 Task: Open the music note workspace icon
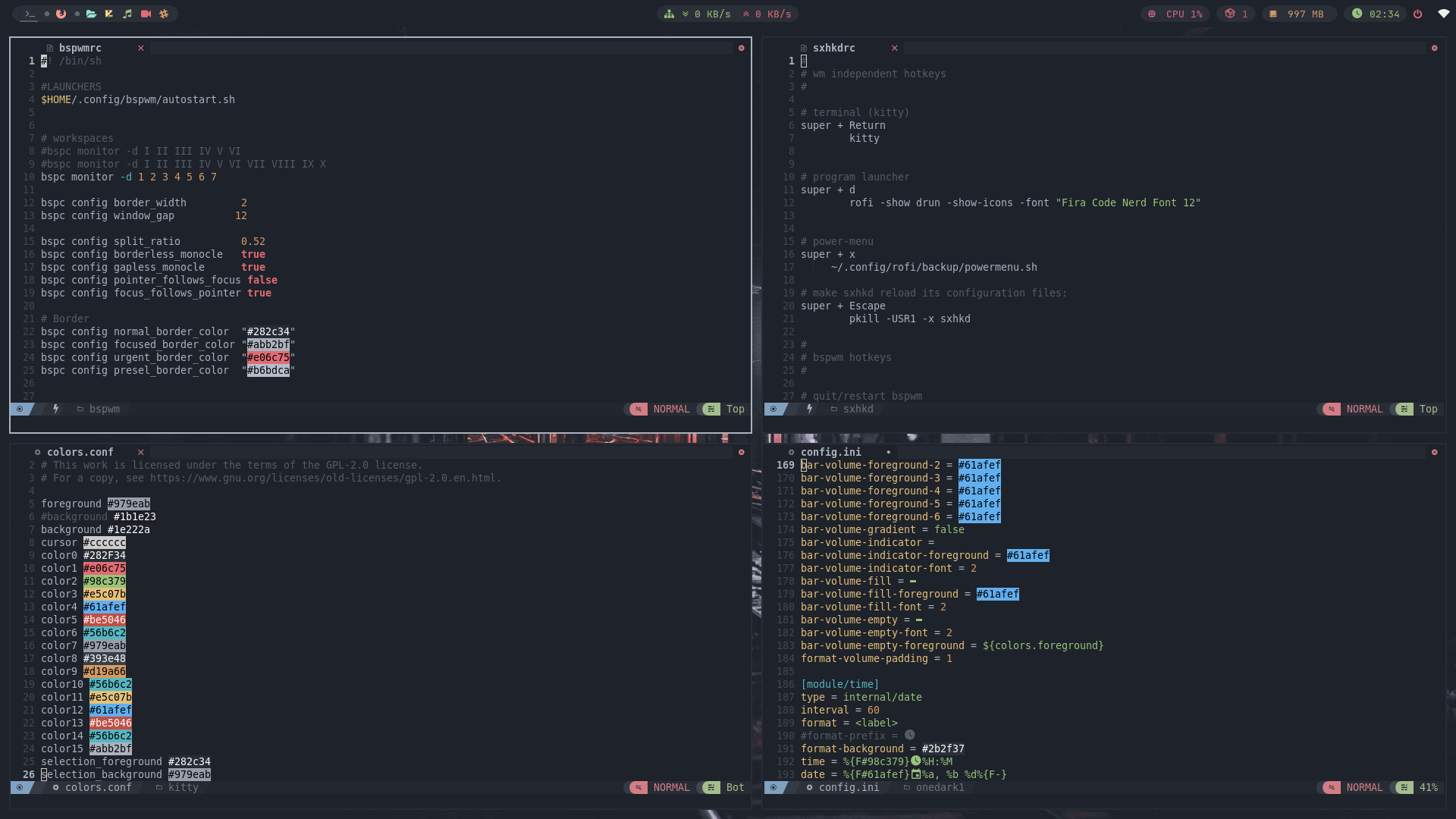[127, 14]
